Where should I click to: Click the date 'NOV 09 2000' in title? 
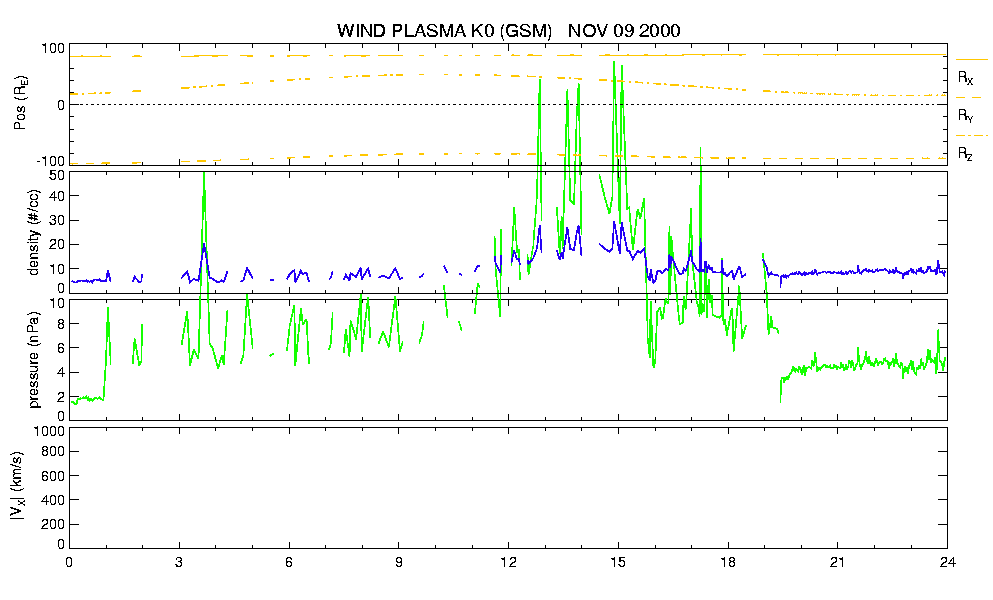pyautogui.click(x=624, y=30)
